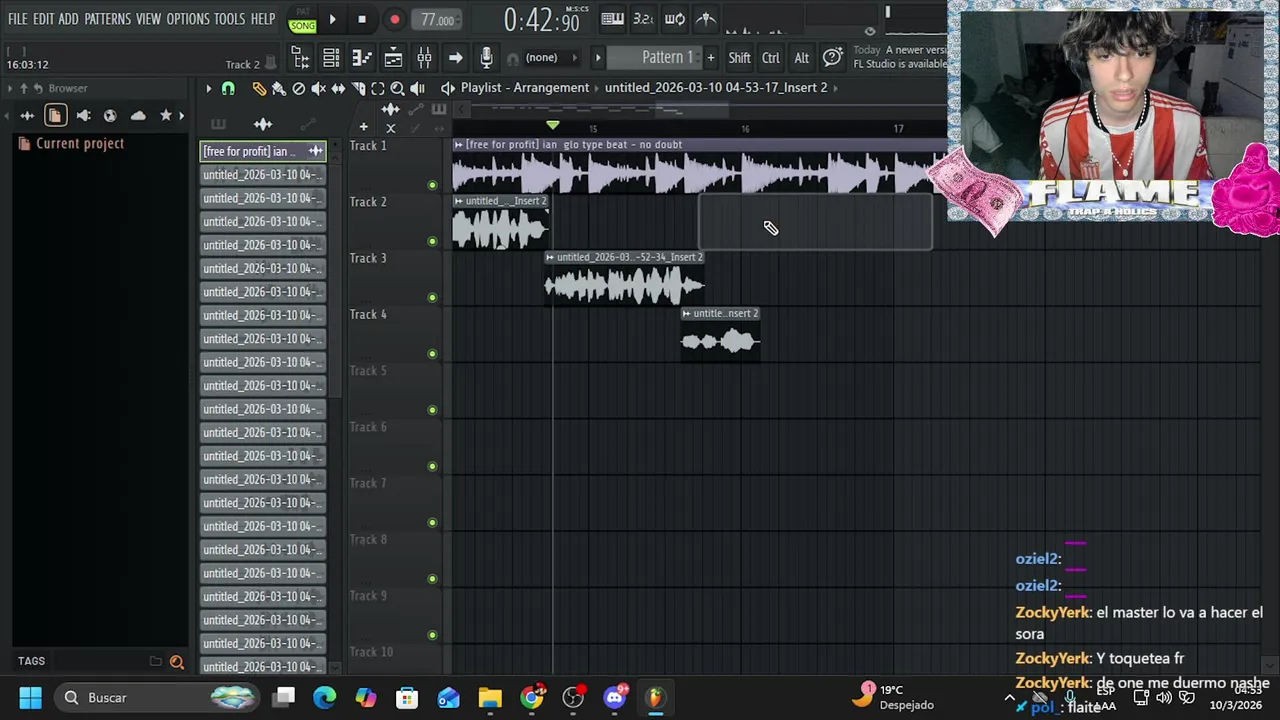Click the star favorites icon in the Browser
1280x720 pixels.
[x=166, y=116]
